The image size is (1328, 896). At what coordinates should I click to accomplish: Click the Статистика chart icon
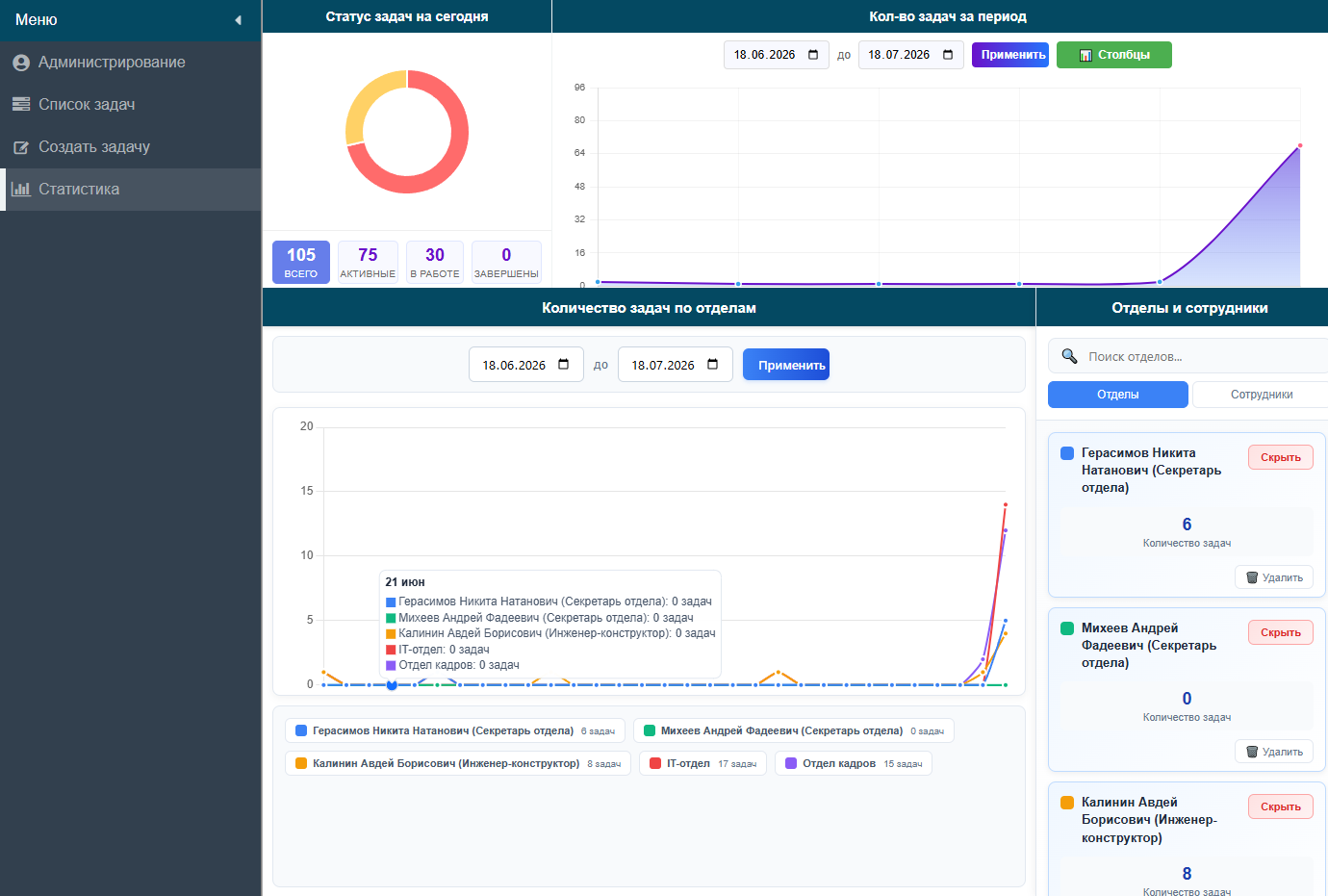21,190
